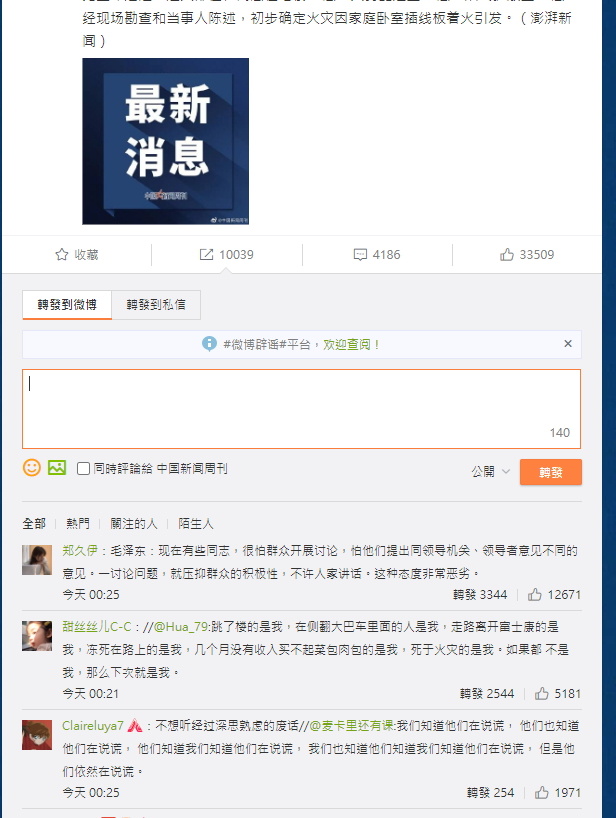Open Claireluya7's profile link
Image resolution: width=616 pixels, height=818 pixels.
point(93,726)
